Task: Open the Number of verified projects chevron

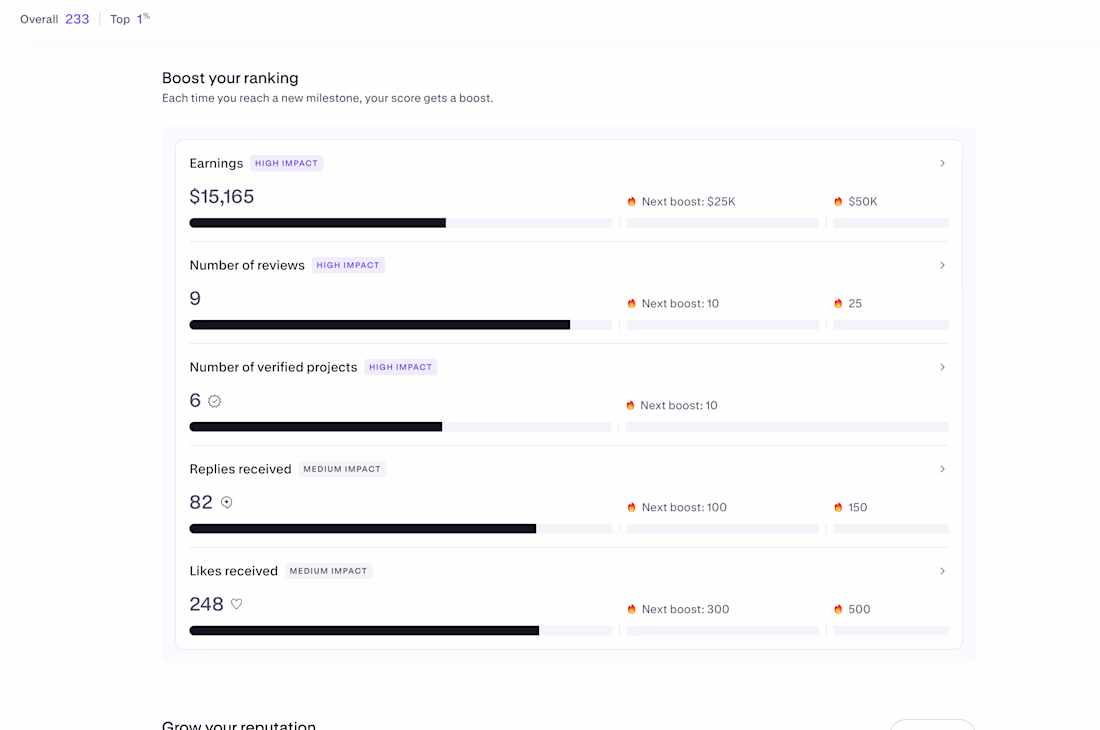Action: pos(942,367)
